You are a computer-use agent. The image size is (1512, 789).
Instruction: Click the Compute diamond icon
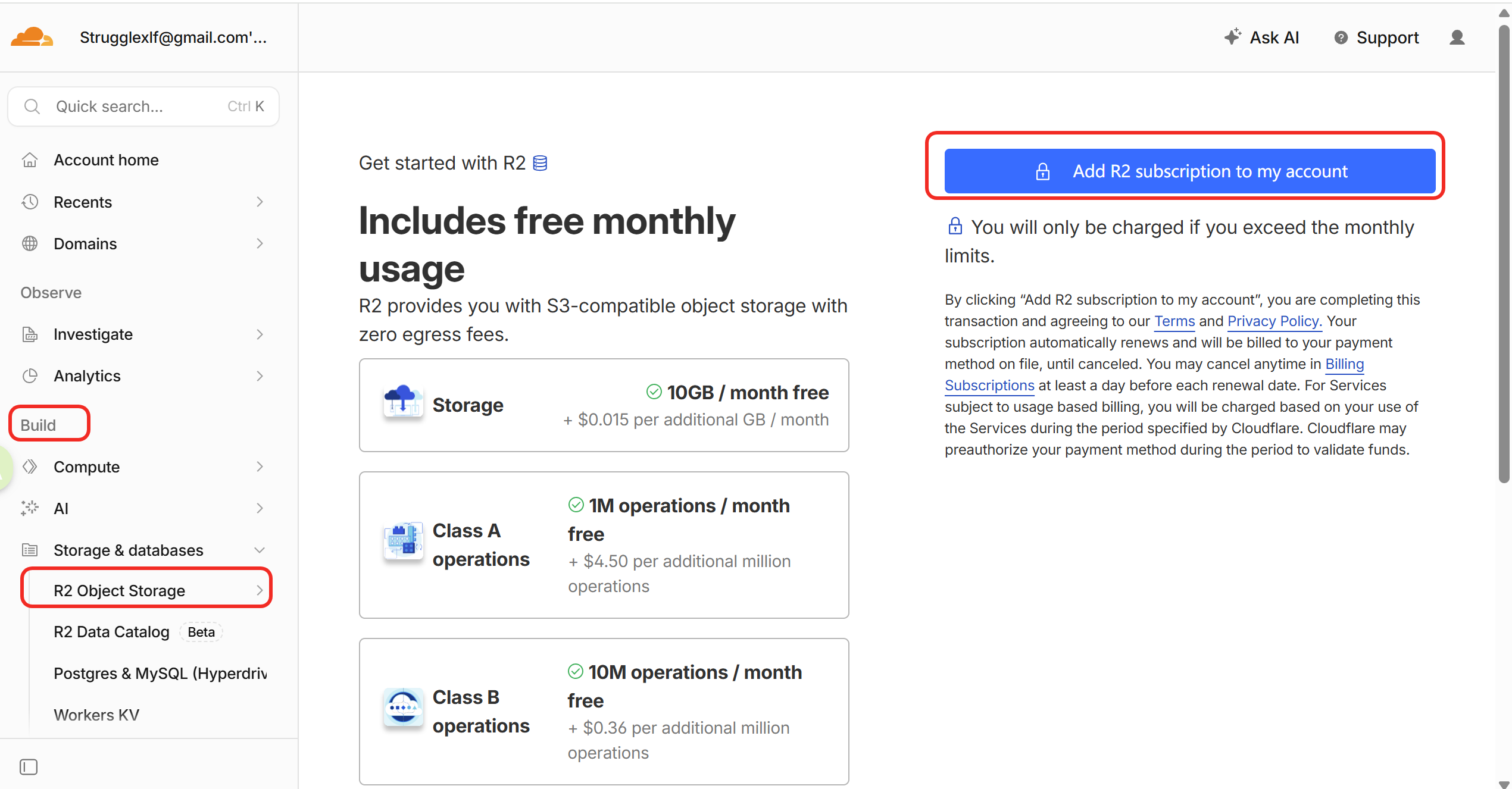click(x=30, y=466)
